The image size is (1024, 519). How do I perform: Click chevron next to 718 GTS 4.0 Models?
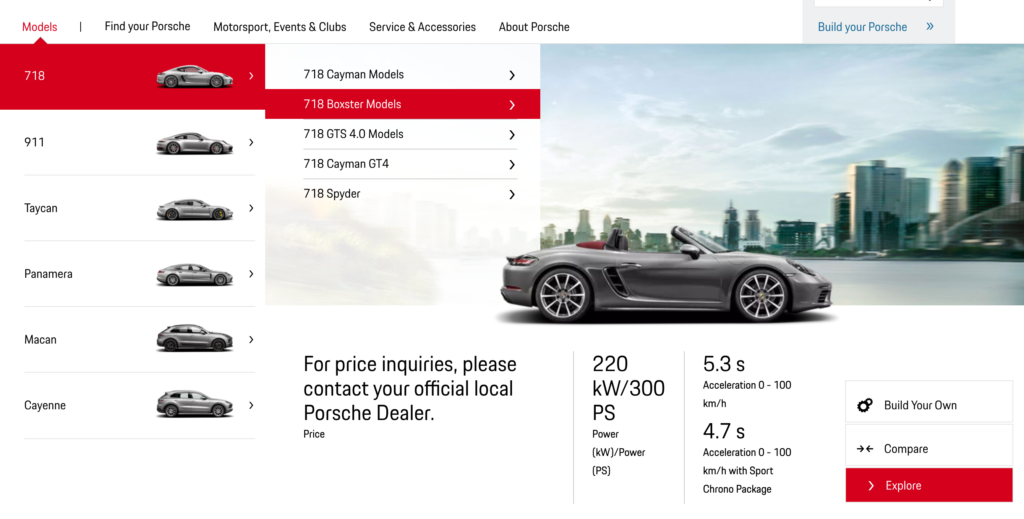(512, 134)
